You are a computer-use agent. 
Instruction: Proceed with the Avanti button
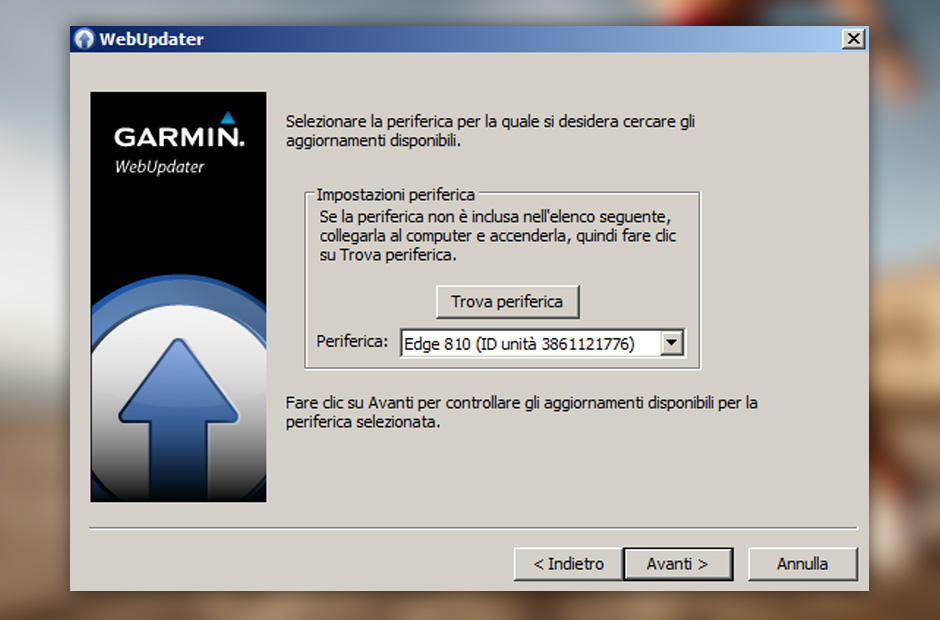coord(678,564)
